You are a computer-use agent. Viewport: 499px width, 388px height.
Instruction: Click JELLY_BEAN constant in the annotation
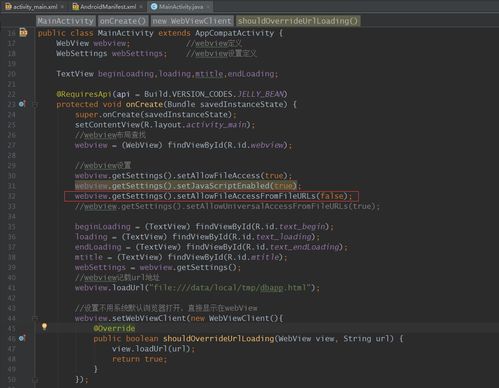tap(260, 94)
